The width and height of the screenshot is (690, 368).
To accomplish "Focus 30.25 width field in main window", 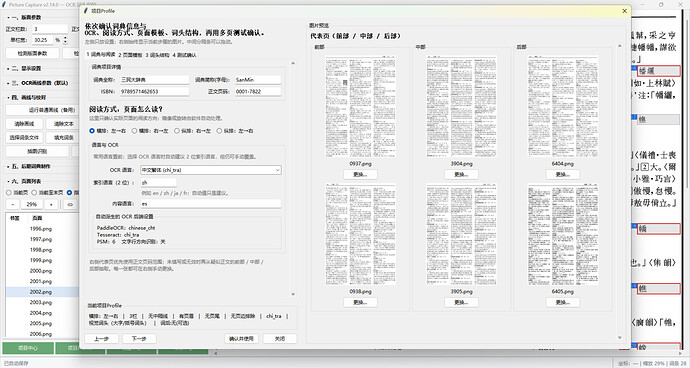I will (43, 40).
